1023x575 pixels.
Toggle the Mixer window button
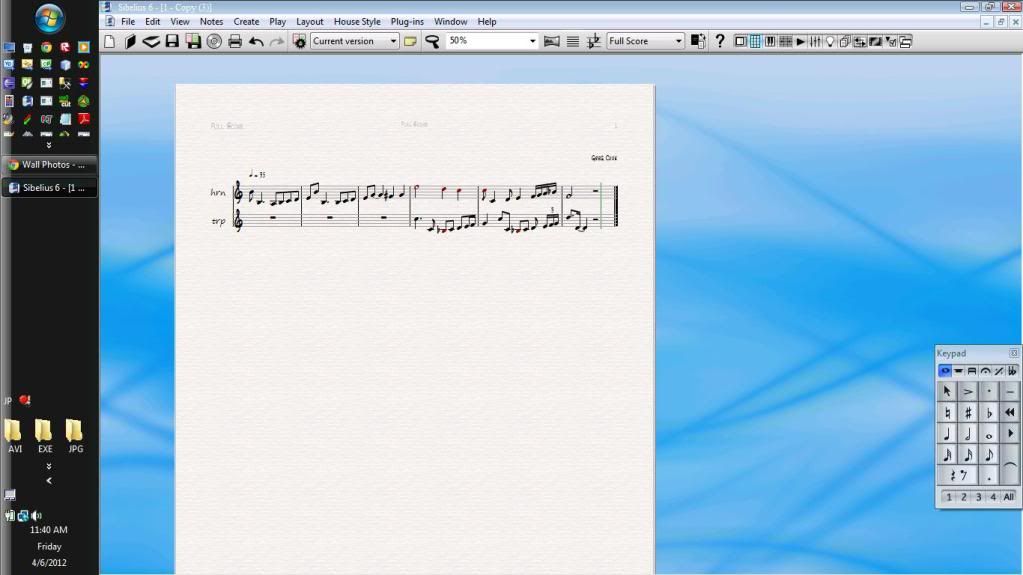815,41
